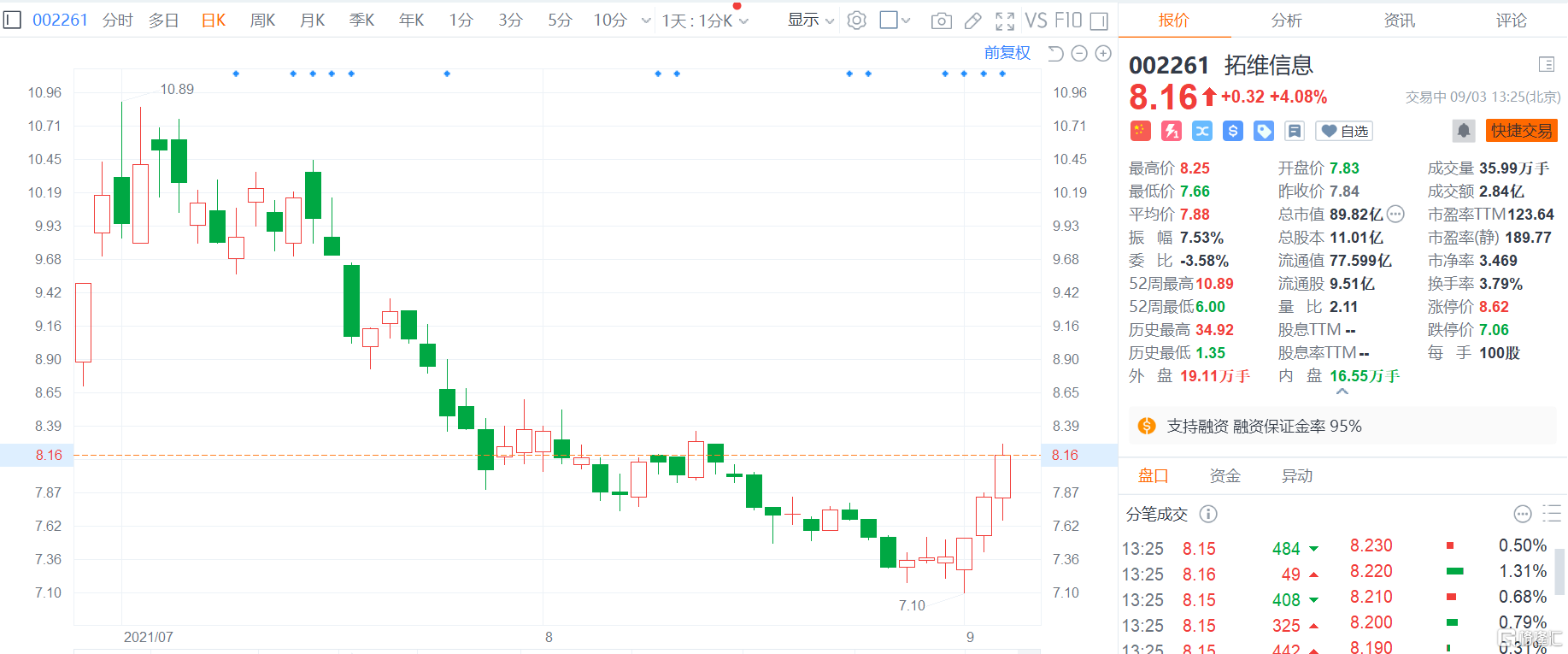Click the 历史最高 34.92 value
Screen dimensions: 1568x654
[1214, 330]
